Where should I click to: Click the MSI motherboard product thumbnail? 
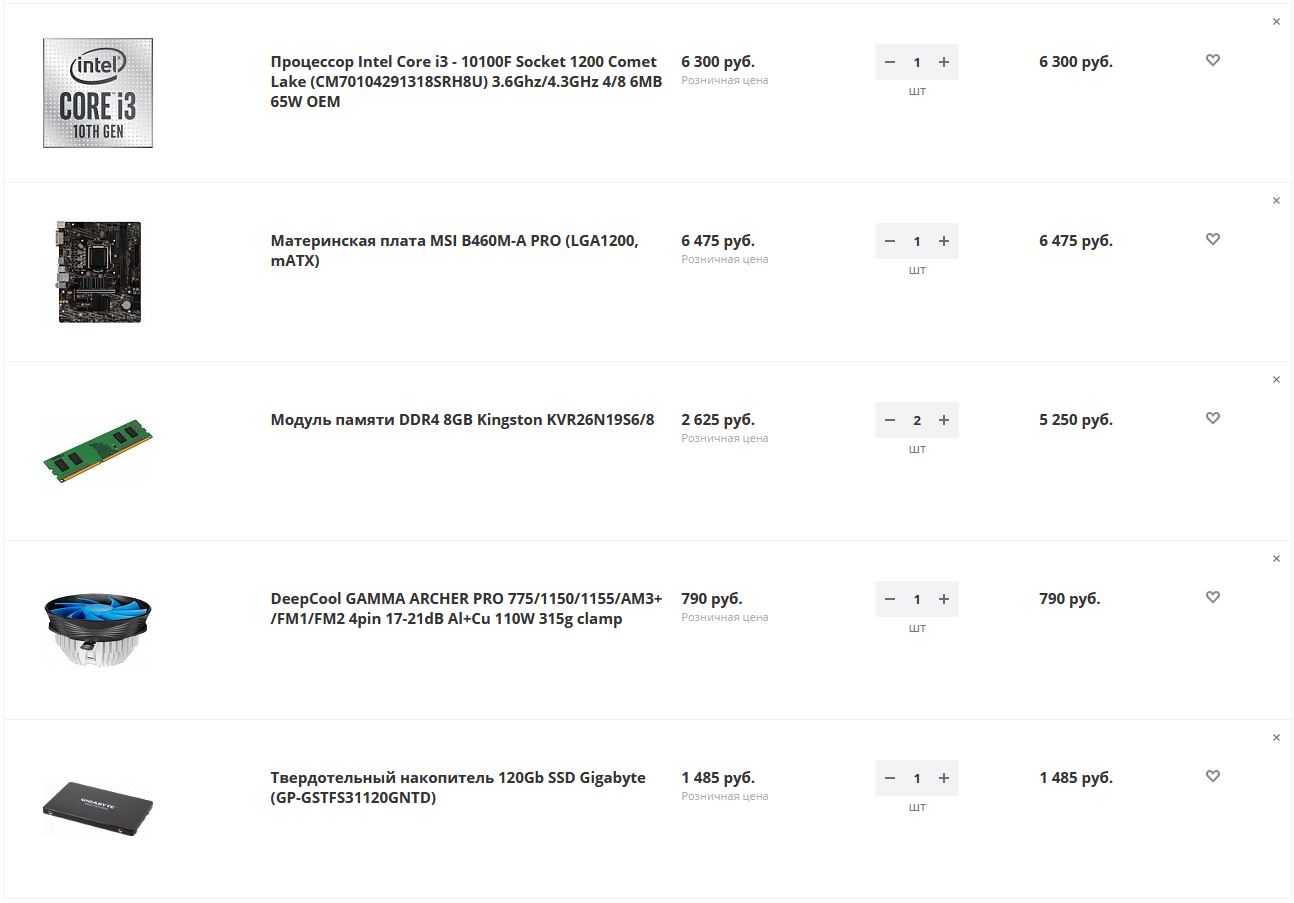(99, 272)
